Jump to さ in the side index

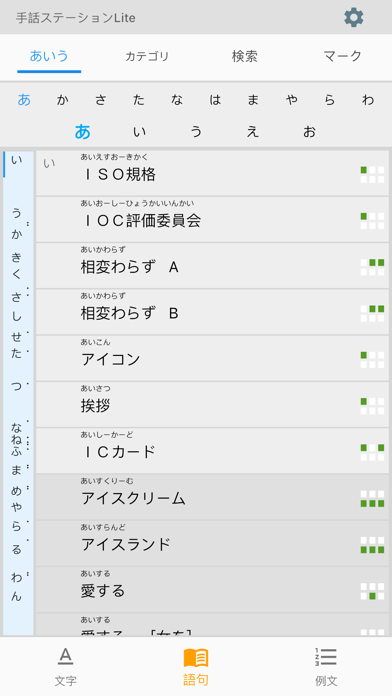click(x=16, y=297)
